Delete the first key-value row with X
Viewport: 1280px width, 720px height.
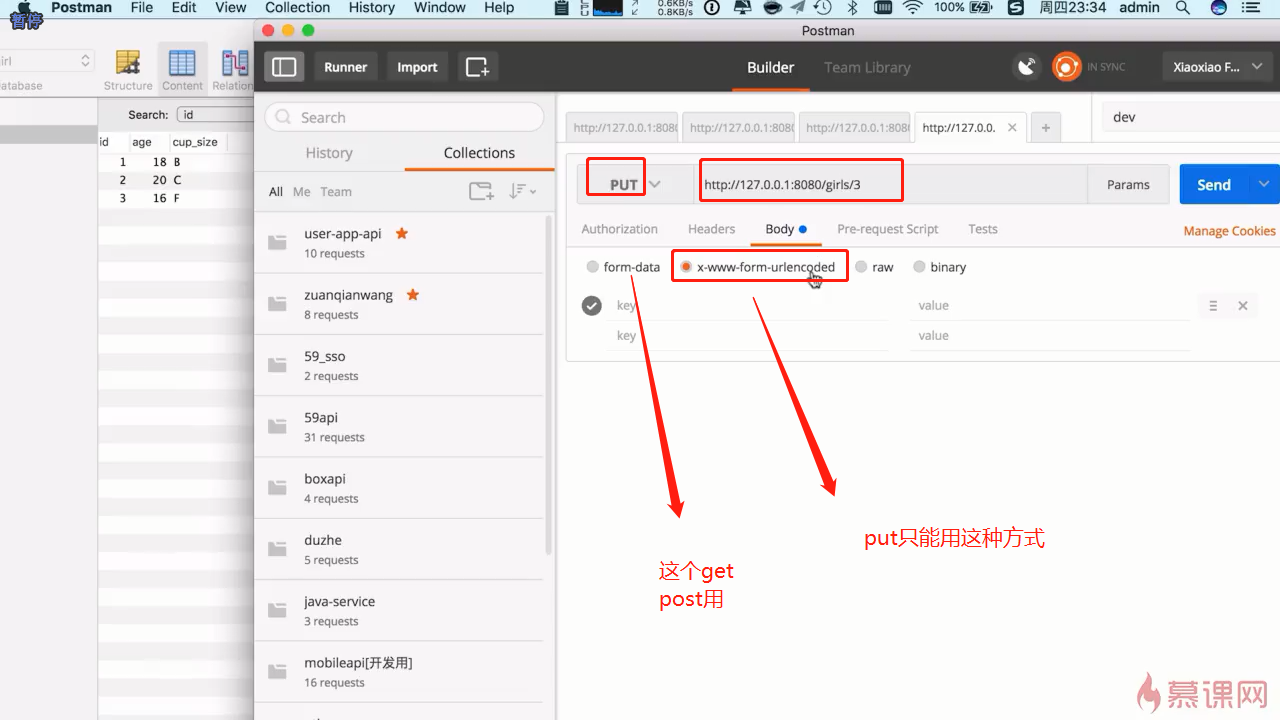1243,306
